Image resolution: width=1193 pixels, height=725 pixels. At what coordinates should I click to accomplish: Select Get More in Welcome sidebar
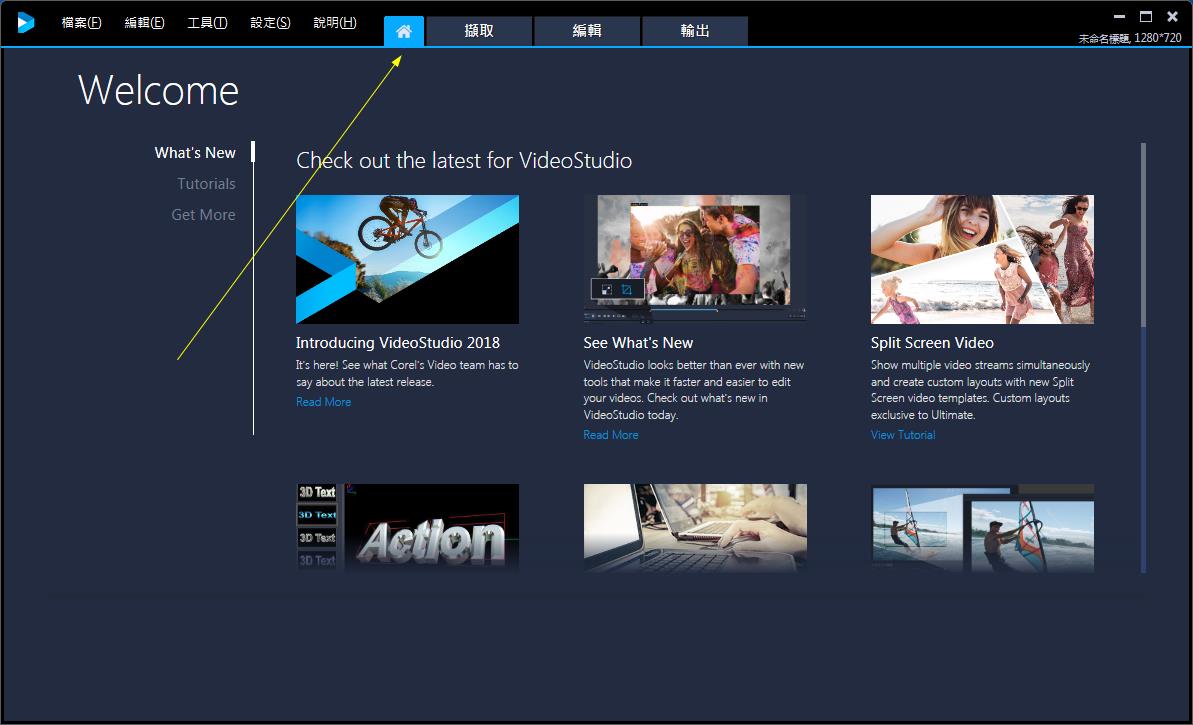pyautogui.click(x=203, y=215)
